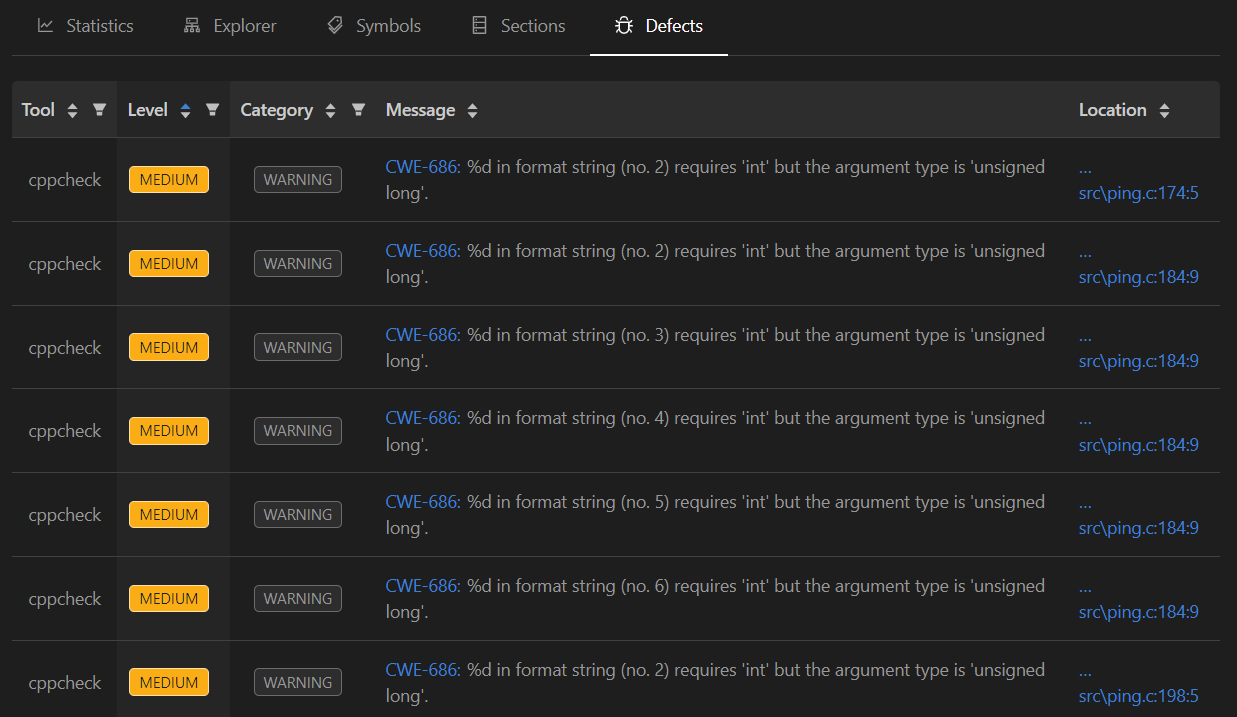Switch to the Statistics tab
This screenshot has height=717, width=1237.
click(x=85, y=26)
